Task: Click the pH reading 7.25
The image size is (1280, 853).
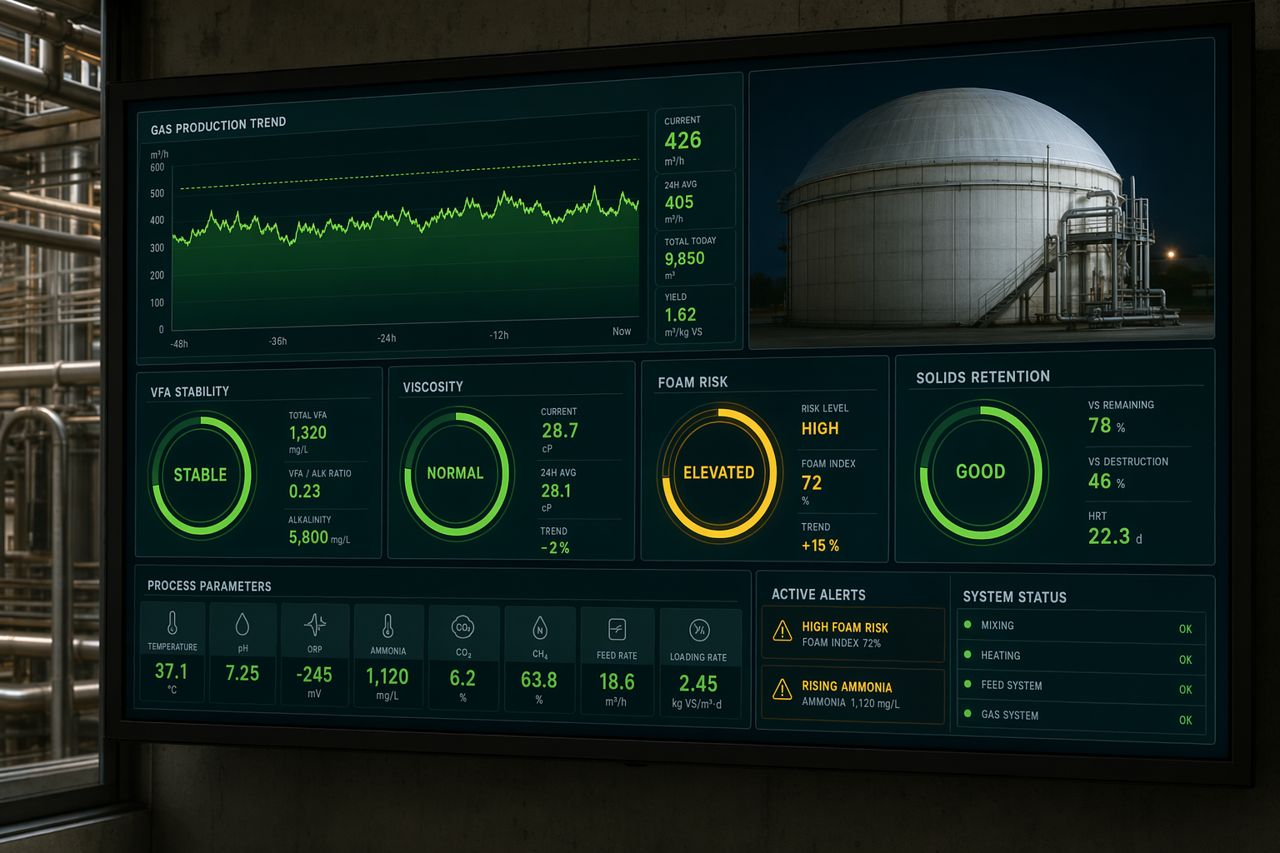Action: (x=243, y=673)
